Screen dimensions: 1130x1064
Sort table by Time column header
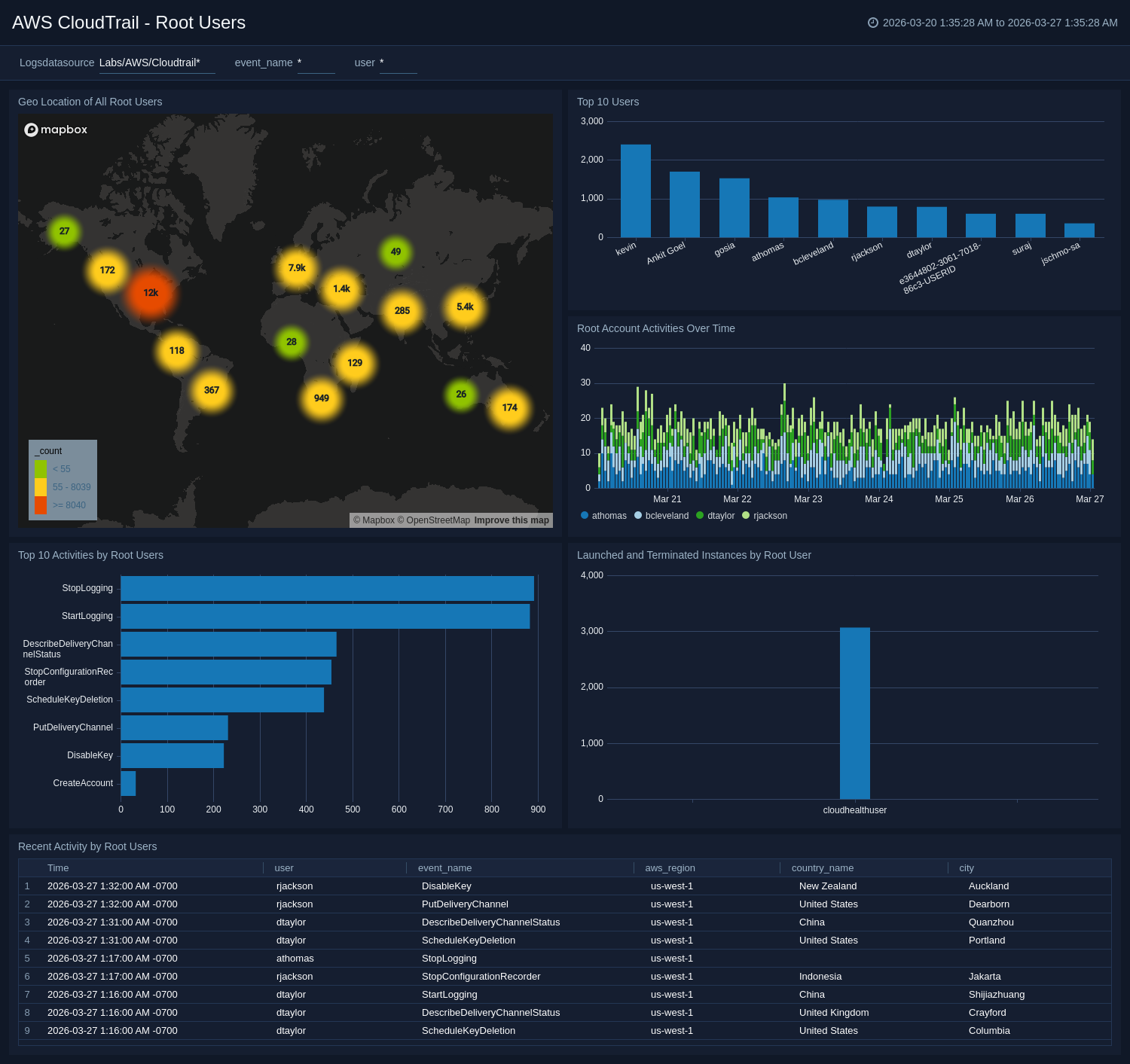tap(58, 868)
